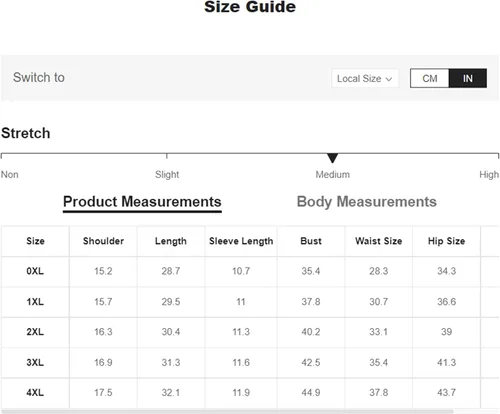Click hip value 41.3 for 3XL

click(x=447, y=362)
